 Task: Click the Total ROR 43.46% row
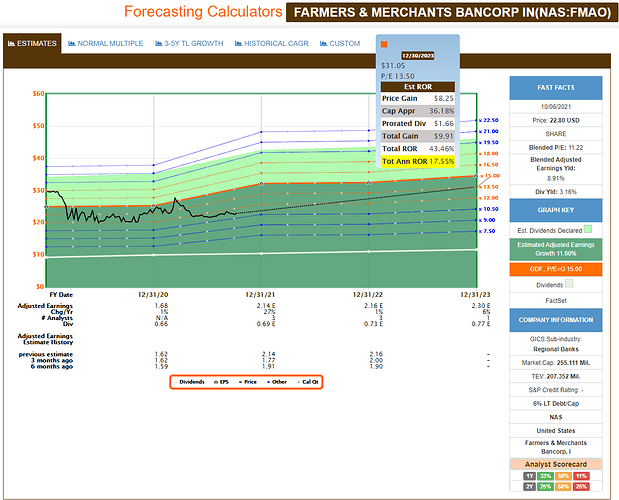point(418,148)
